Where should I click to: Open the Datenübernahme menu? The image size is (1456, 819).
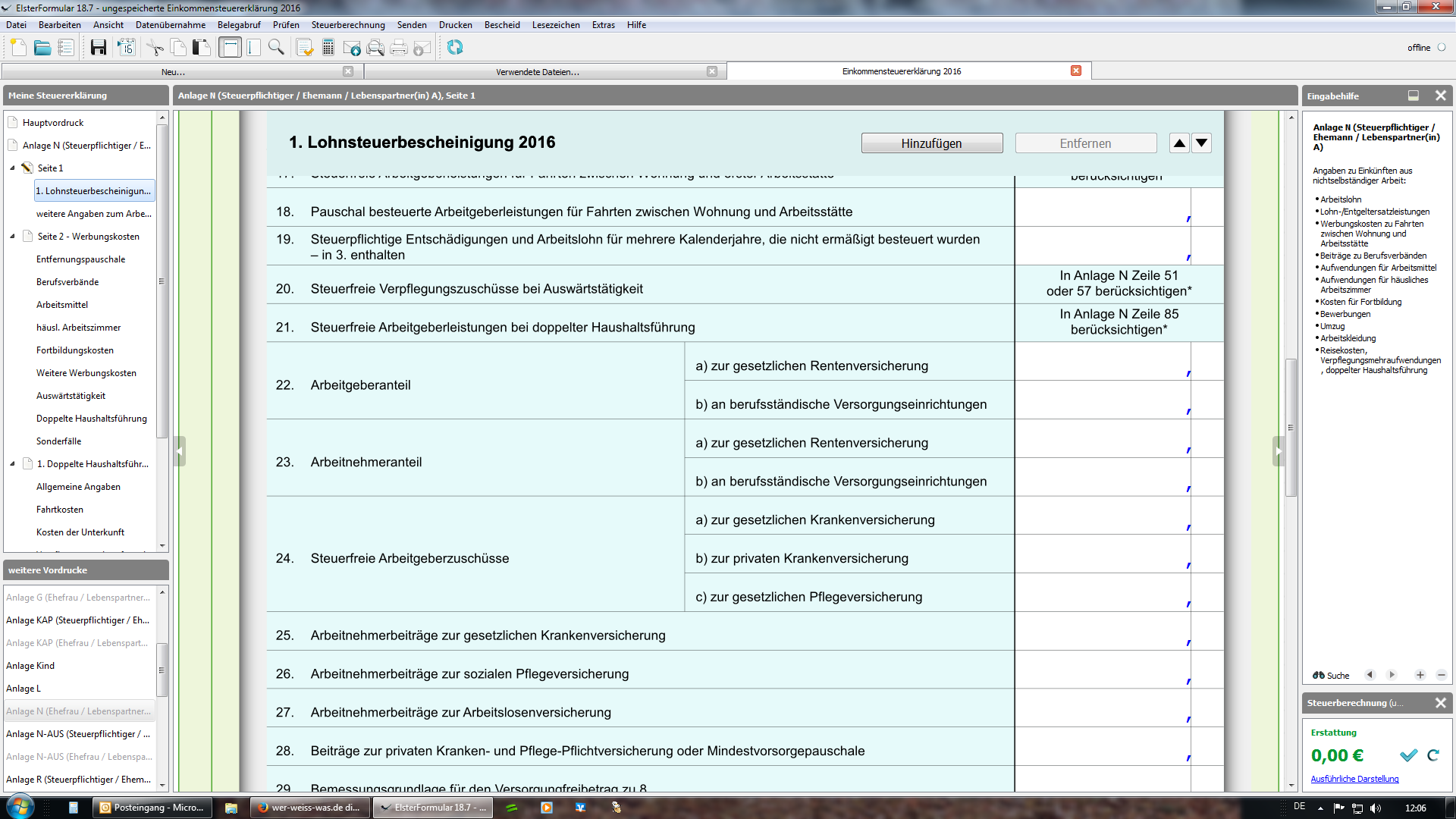click(x=171, y=25)
